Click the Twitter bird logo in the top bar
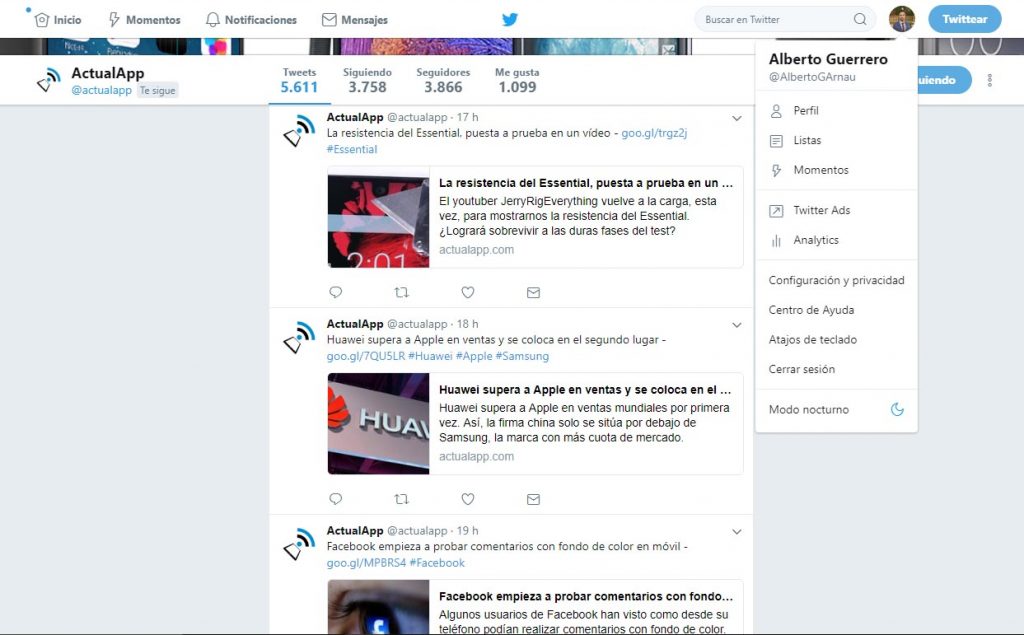The width and height of the screenshot is (1024, 635). [x=510, y=20]
